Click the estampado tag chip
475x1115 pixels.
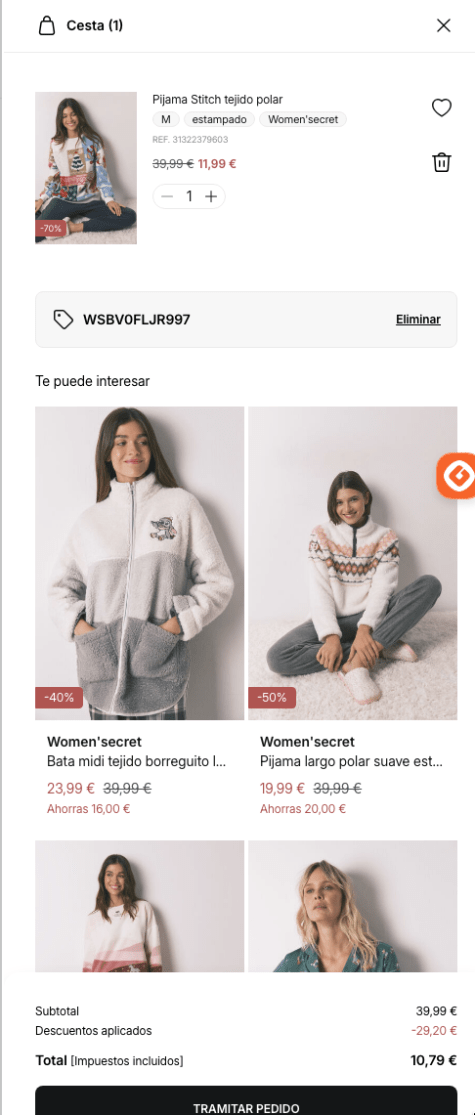pyautogui.click(x=219, y=119)
